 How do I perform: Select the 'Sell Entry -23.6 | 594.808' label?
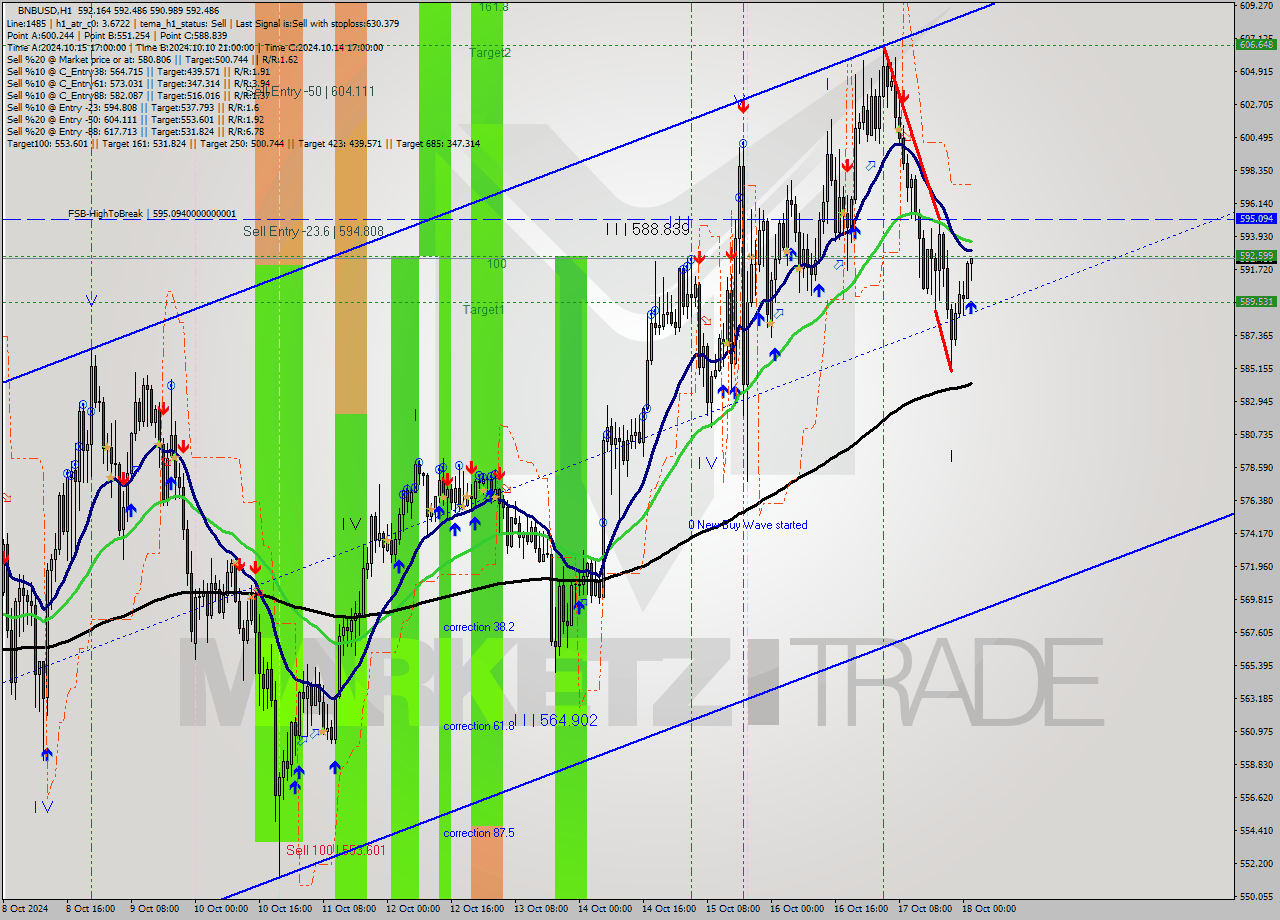click(x=313, y=231)
